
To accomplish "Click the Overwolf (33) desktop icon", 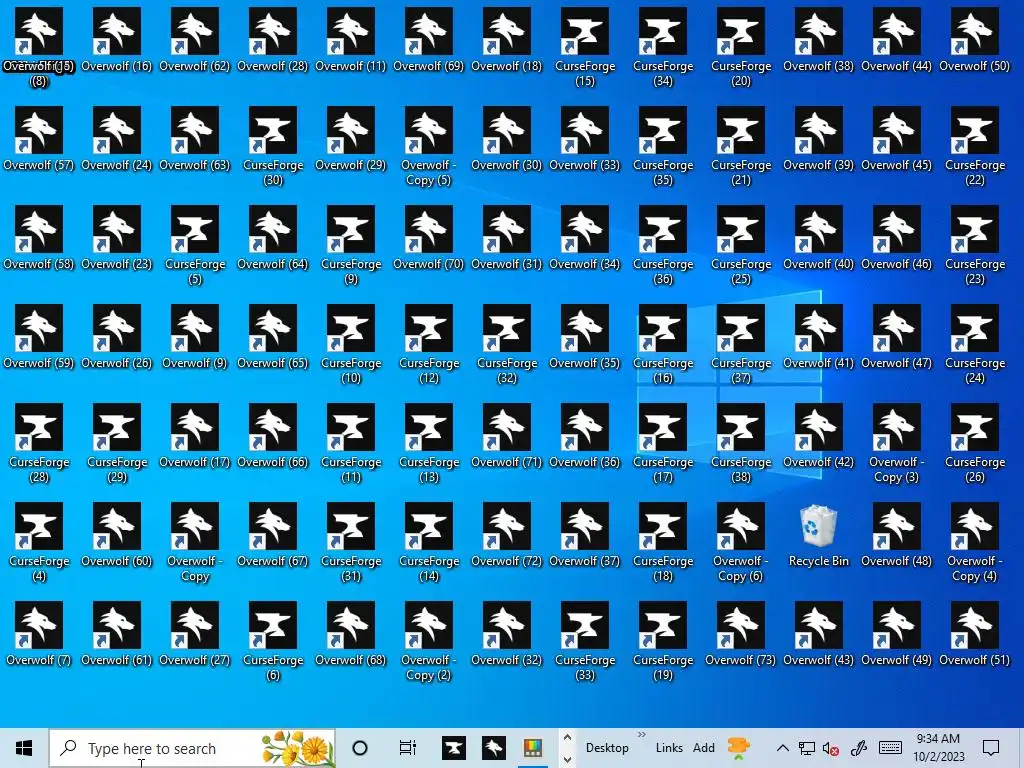I will click(584, 138).
